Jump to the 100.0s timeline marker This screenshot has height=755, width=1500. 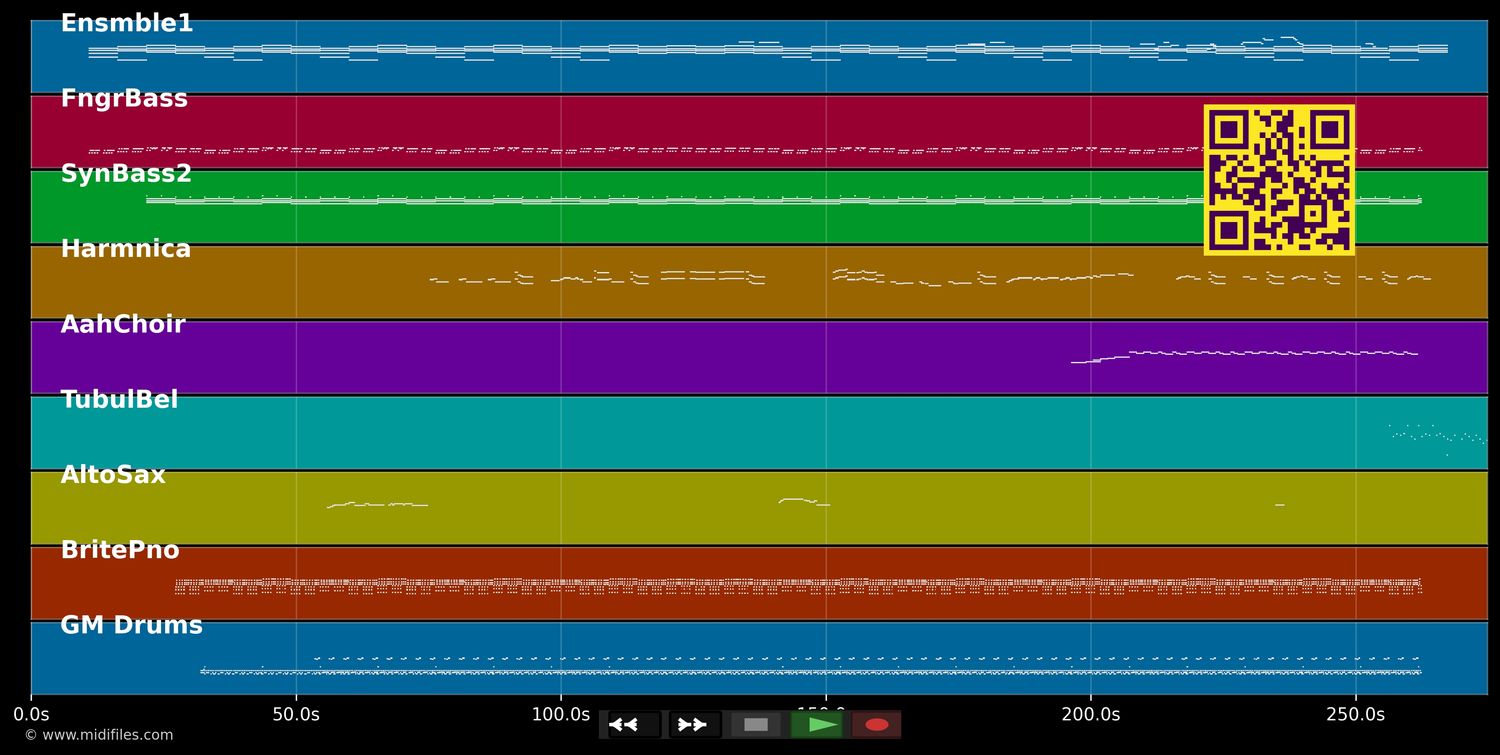tap(561, 715)
